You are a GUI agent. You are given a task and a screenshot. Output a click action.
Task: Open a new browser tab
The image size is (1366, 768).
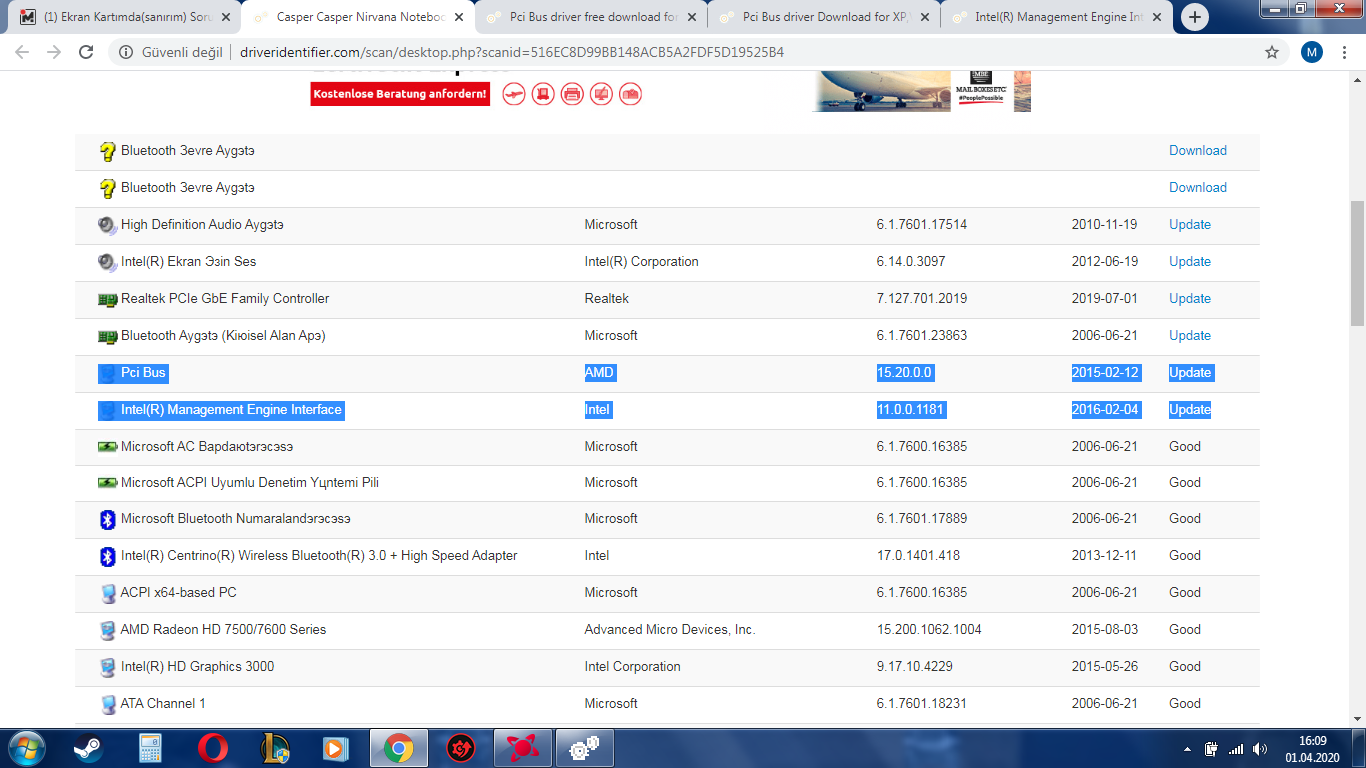point(1194,17)
